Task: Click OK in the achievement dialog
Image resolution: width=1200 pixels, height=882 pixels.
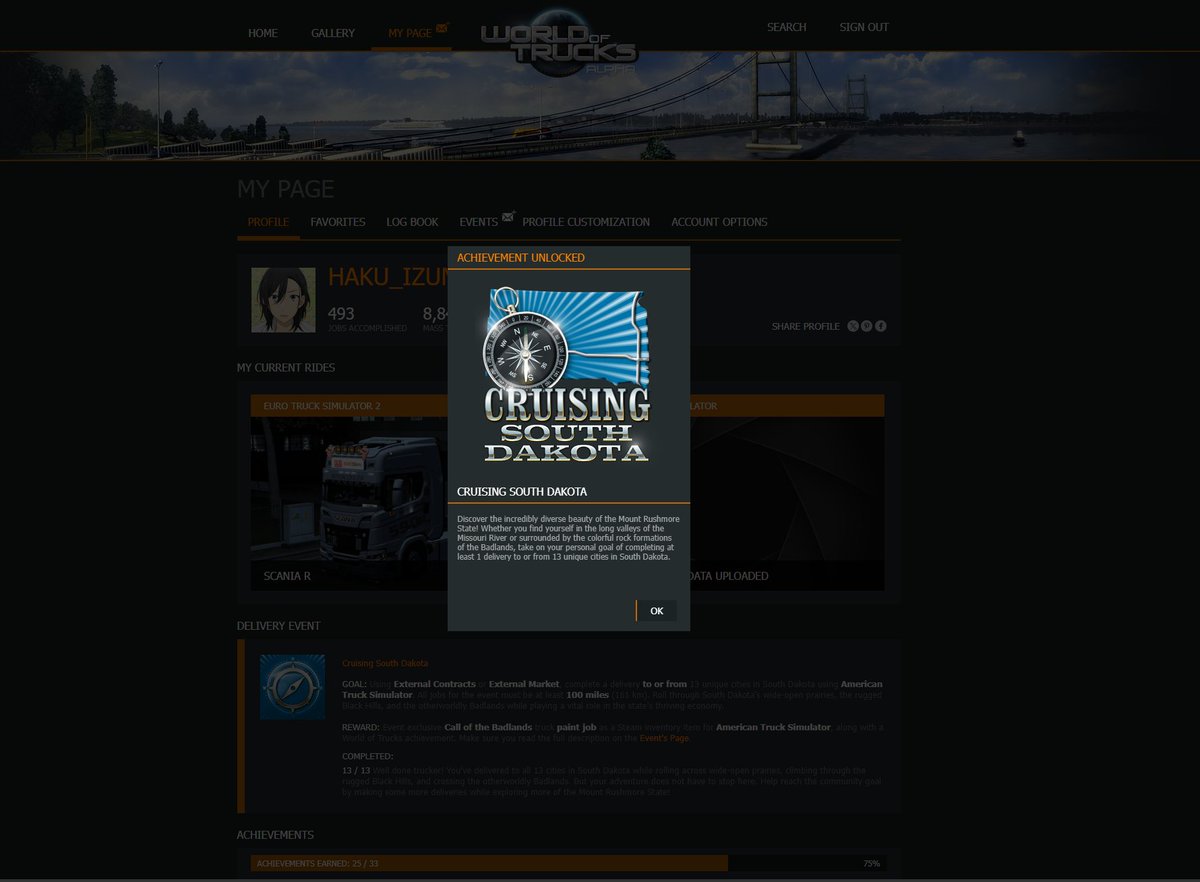Action: 656,610
